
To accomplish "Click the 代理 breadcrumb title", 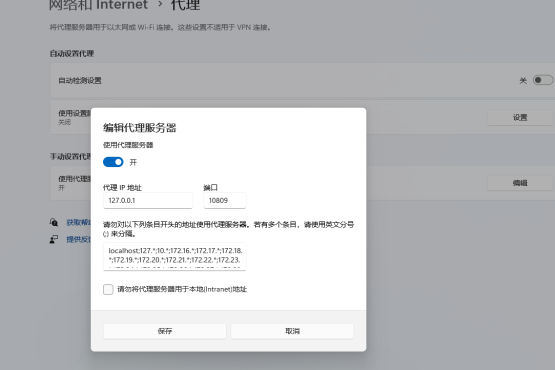I will 185,5.
